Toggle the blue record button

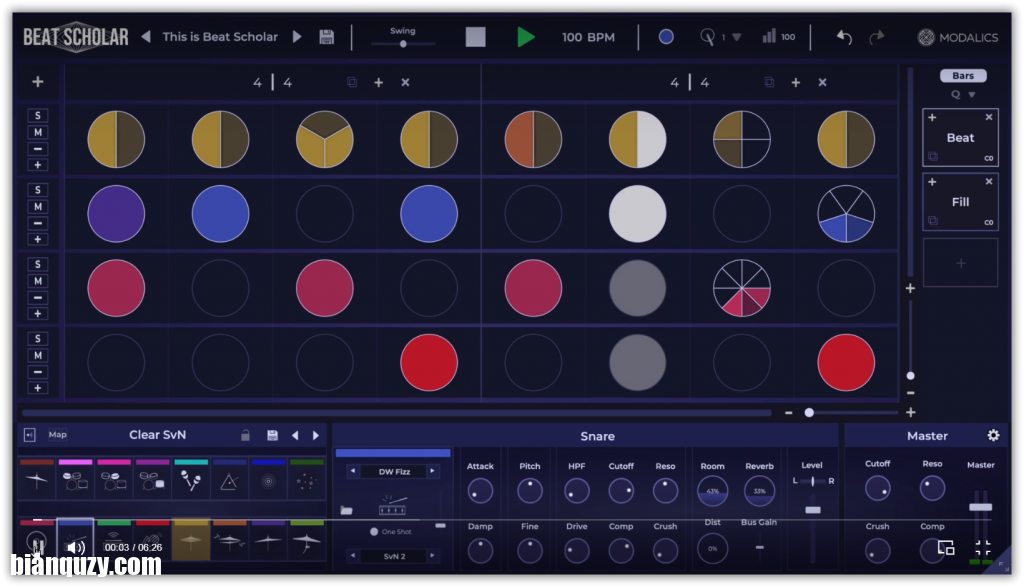(x=666, y=37)
